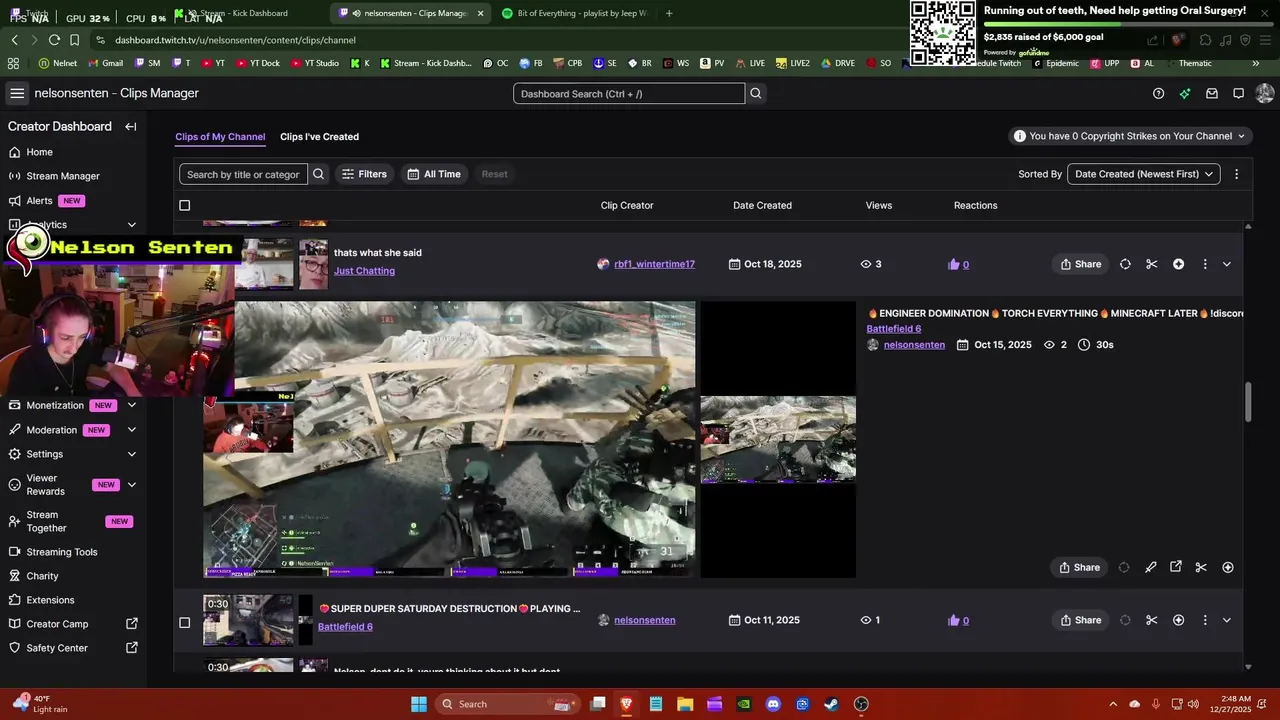
Task: Click scissors edit icon on Oct 18 clip
Action: 1152,264
